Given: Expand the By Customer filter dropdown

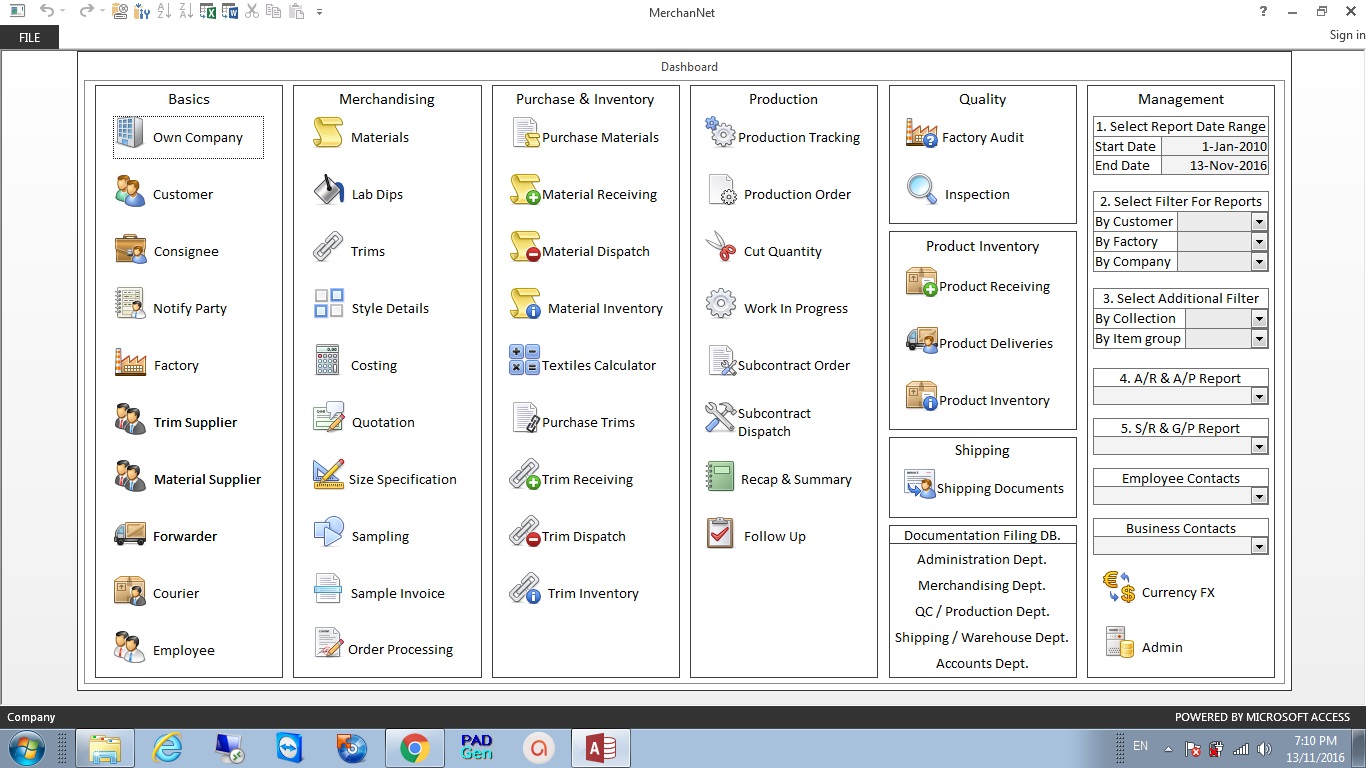Looking at the screenshot, I should tap(1259, 222).
